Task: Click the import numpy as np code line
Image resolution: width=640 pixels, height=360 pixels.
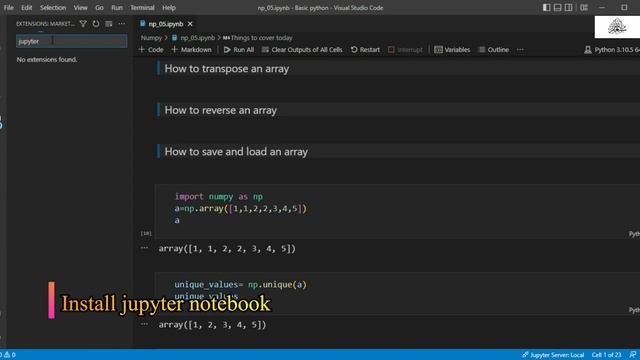Action: click(x=219, y=197)
